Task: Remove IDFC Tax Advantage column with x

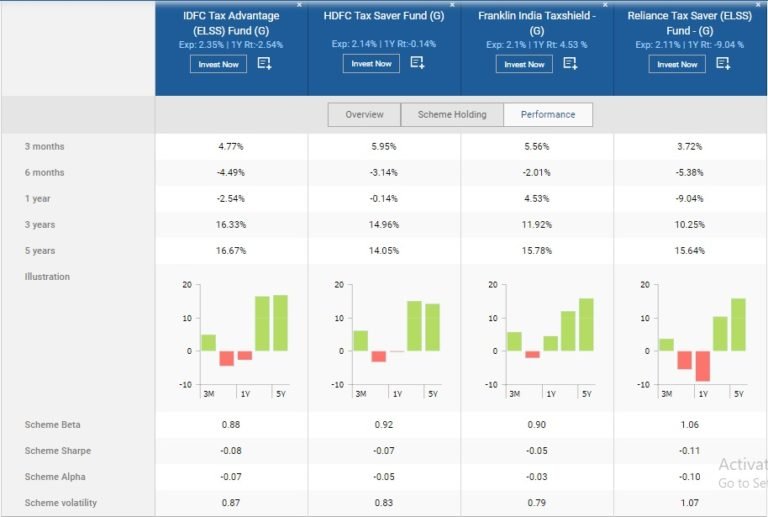Action: click(299, 4)
